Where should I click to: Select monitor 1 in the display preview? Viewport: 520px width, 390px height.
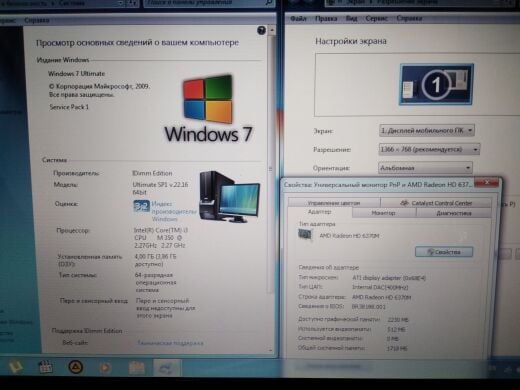click(436, 85)
